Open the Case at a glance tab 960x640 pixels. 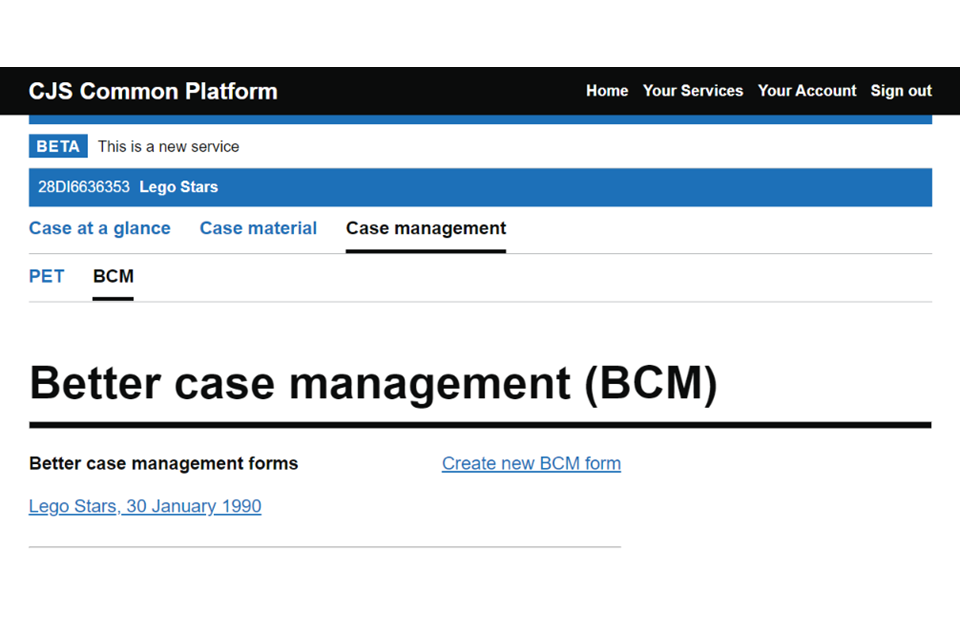click(x=99, y=228)
